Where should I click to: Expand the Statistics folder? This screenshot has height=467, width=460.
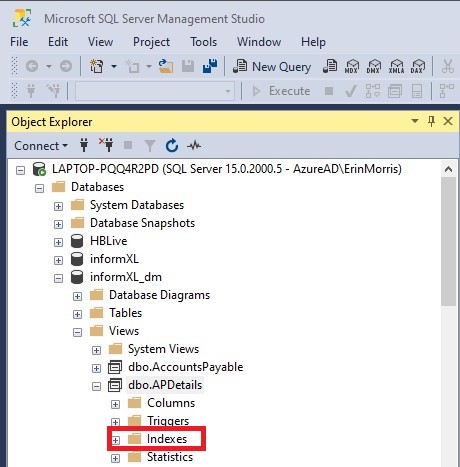[x=115, y=458]
